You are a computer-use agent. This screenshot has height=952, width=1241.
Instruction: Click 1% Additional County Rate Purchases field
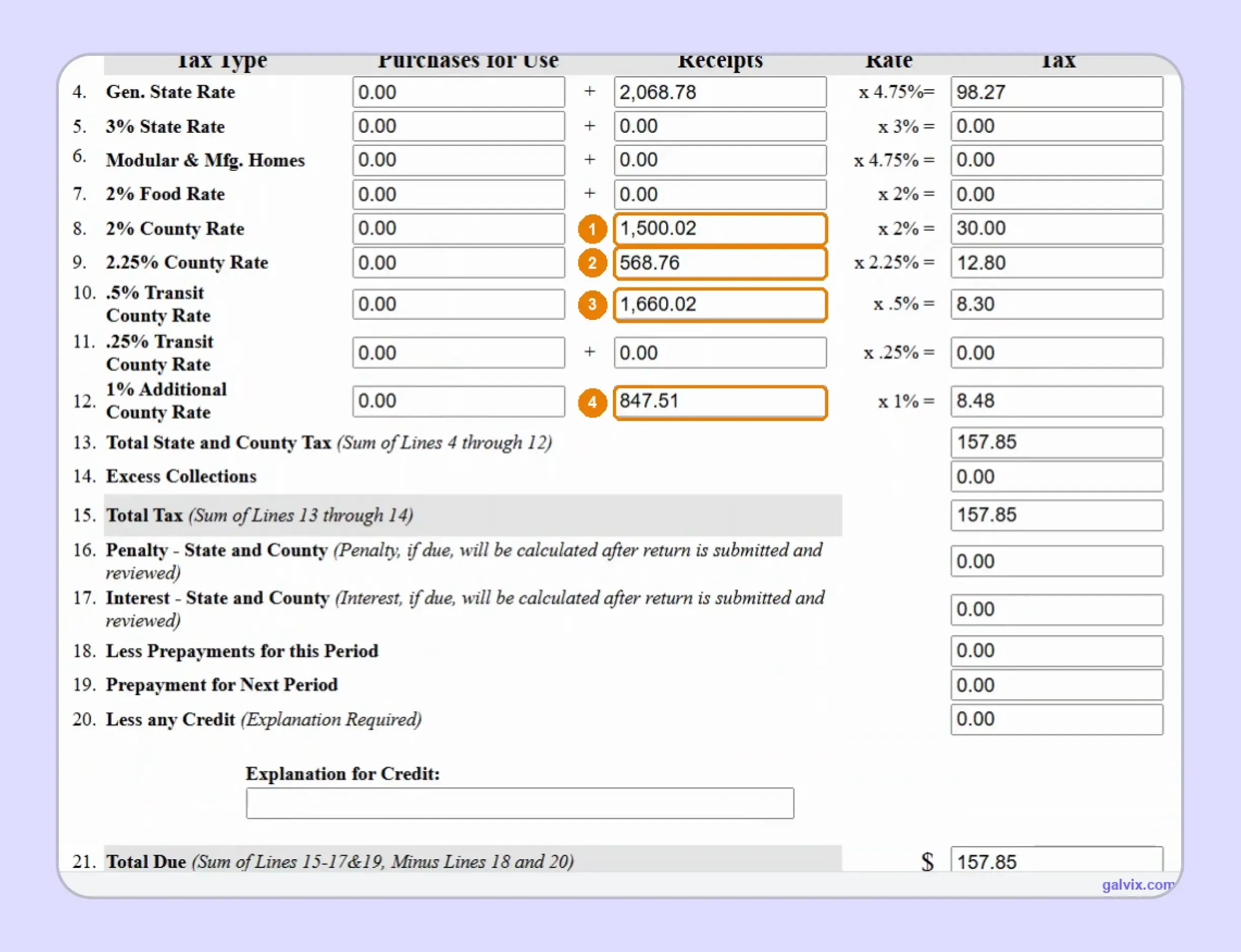click(x=458, y=402)
